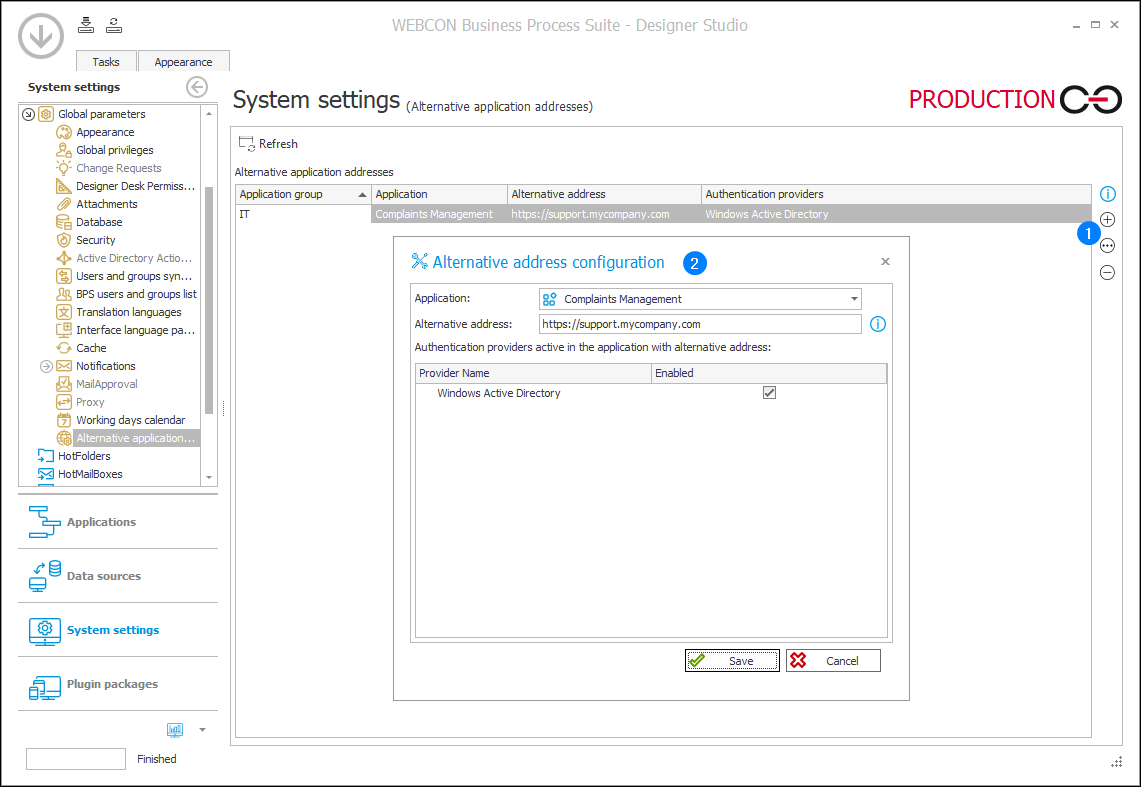
Task: Click the empty status input box at bottom left
Action: (x=76, y=759)
